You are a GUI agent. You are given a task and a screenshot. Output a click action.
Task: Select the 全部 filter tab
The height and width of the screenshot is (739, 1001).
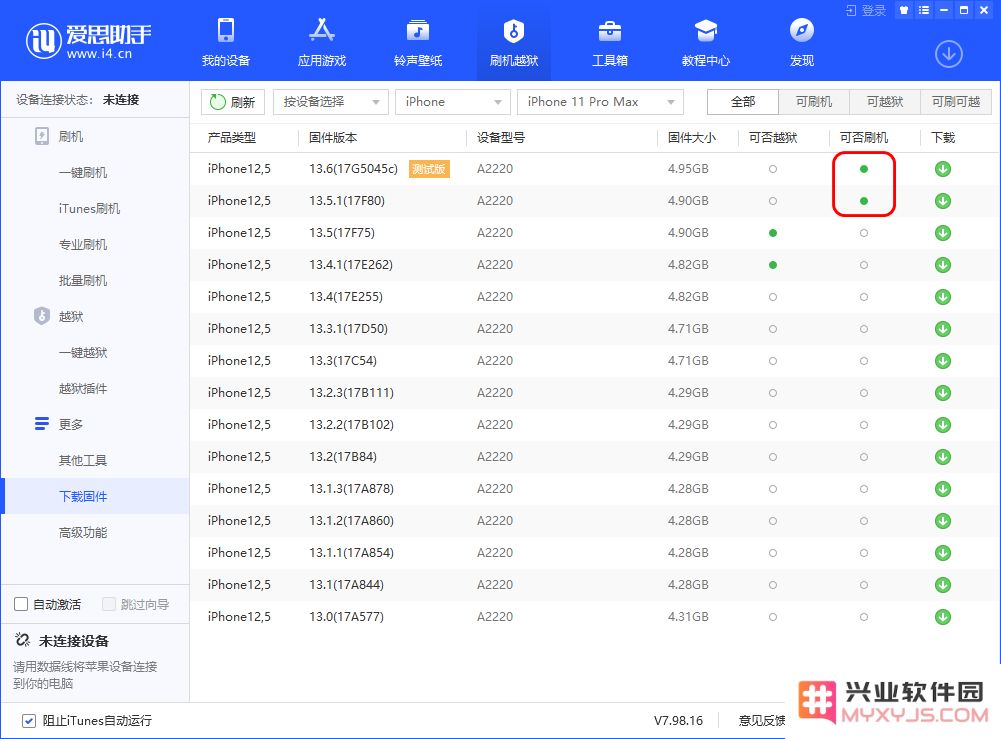(x=743, y=102)
